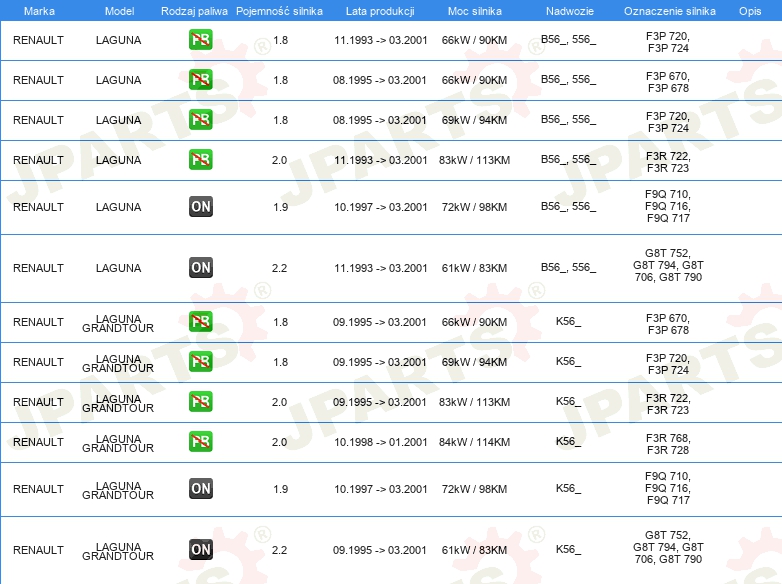782x584 pixels.
Task: Click the petrol PB icon for Laguna 1.8 11.1993
Action: click(x=200, y=40)
